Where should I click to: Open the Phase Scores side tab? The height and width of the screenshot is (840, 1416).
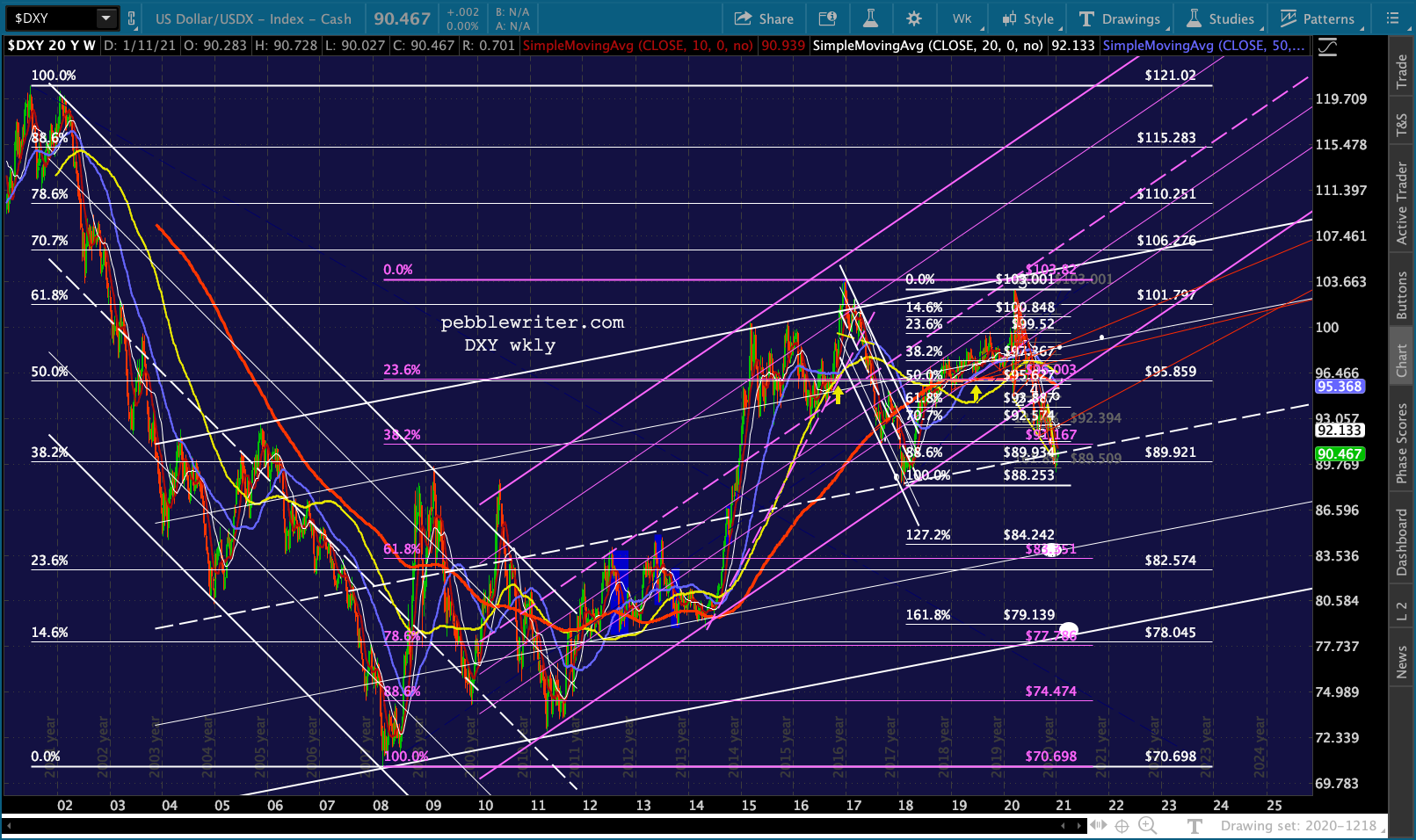click(1402, 443)
